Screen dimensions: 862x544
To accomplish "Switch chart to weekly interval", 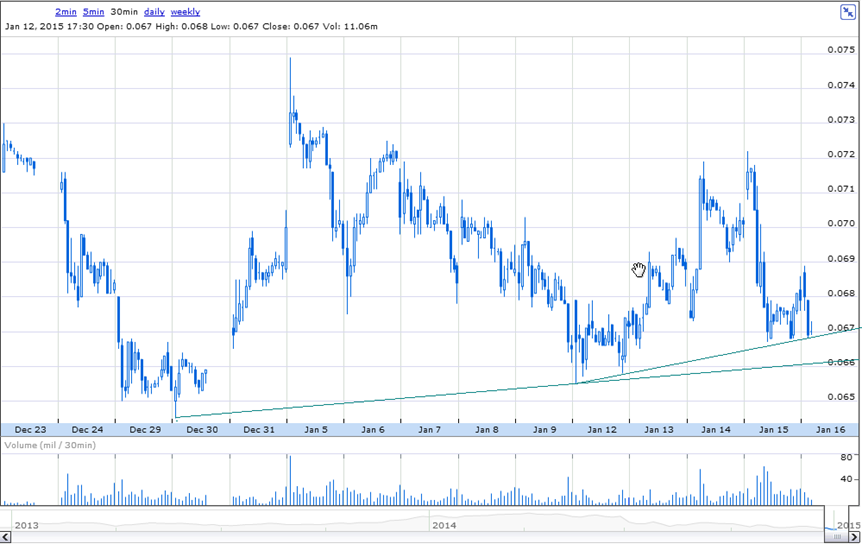I will coord(185,12).
